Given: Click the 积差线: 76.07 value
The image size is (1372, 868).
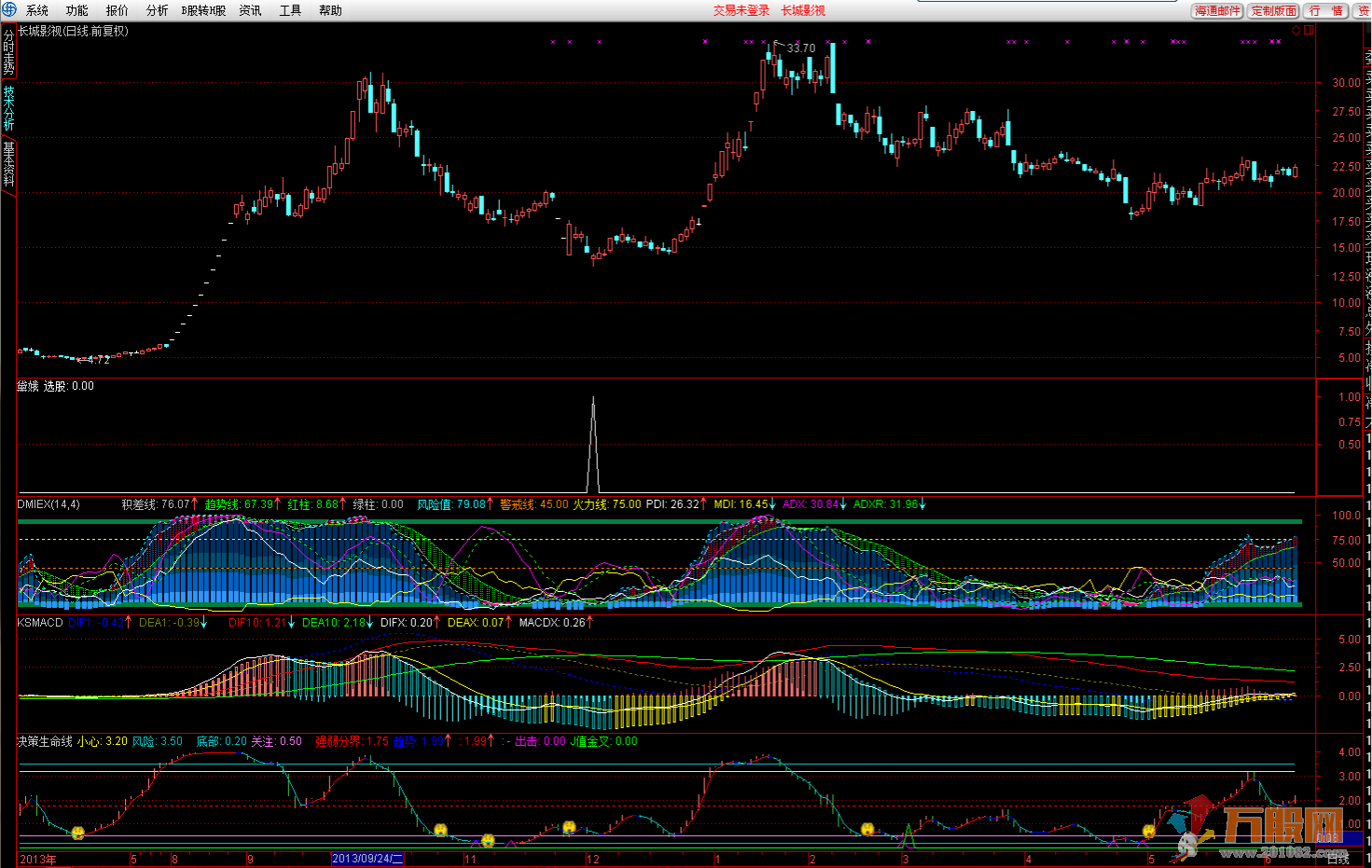Looking at the screenshot, I should (x=156, y=504).
